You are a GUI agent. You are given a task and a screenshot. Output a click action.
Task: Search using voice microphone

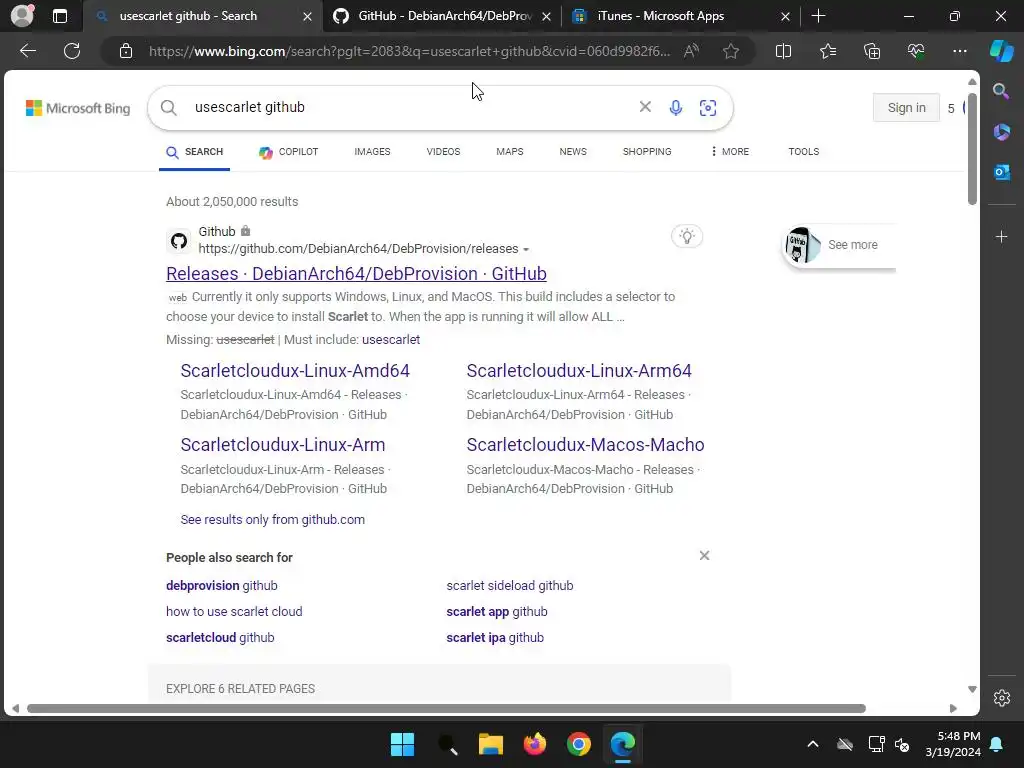tap(676, 108)
